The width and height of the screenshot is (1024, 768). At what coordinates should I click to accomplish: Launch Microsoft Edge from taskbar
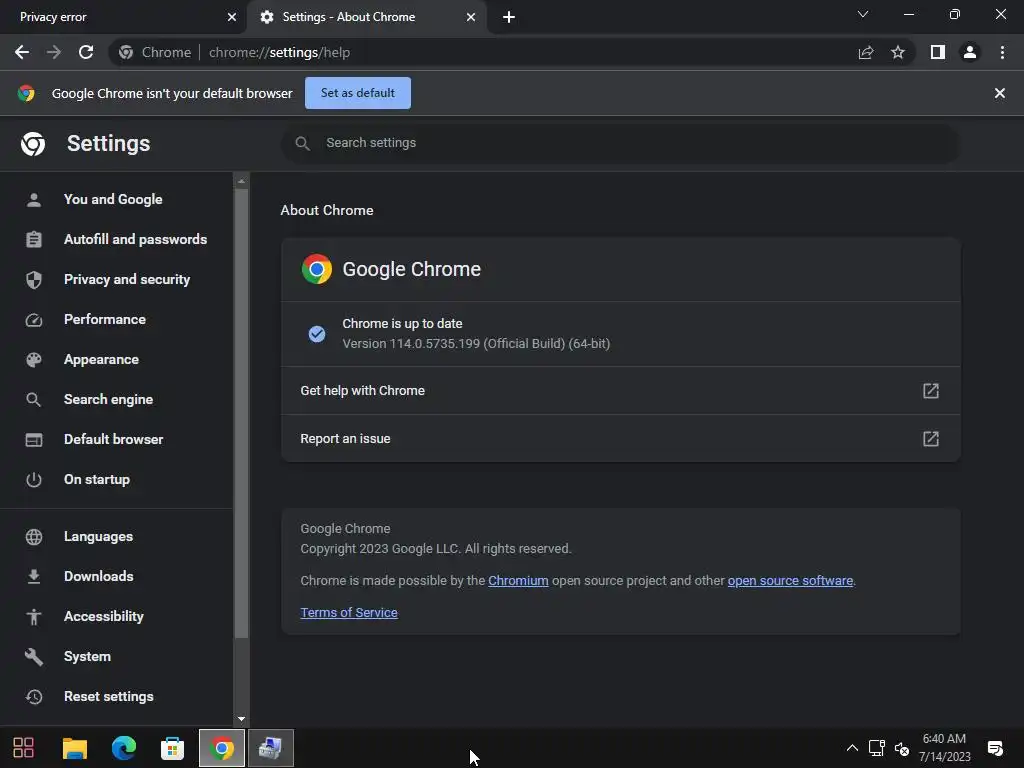point(123,748)
